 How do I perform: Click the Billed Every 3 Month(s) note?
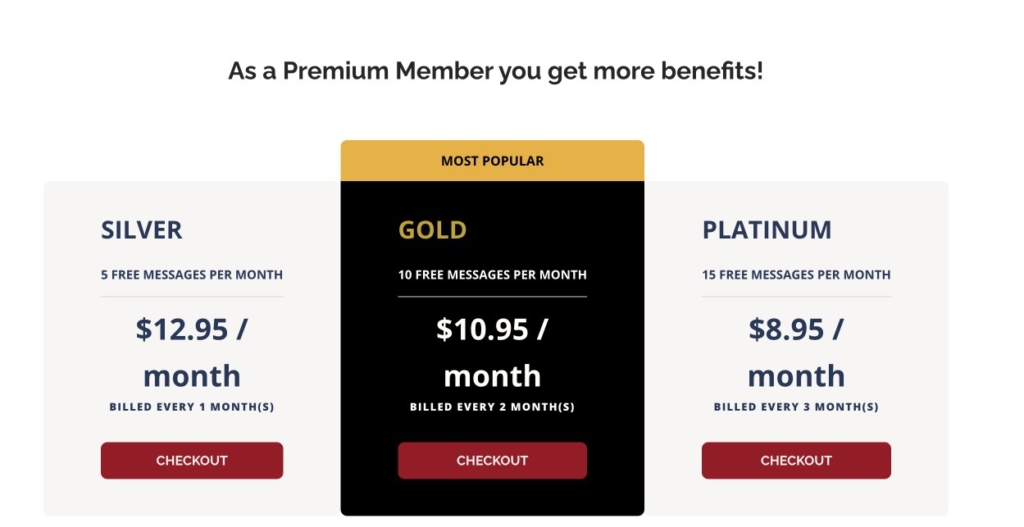[796, 407]
